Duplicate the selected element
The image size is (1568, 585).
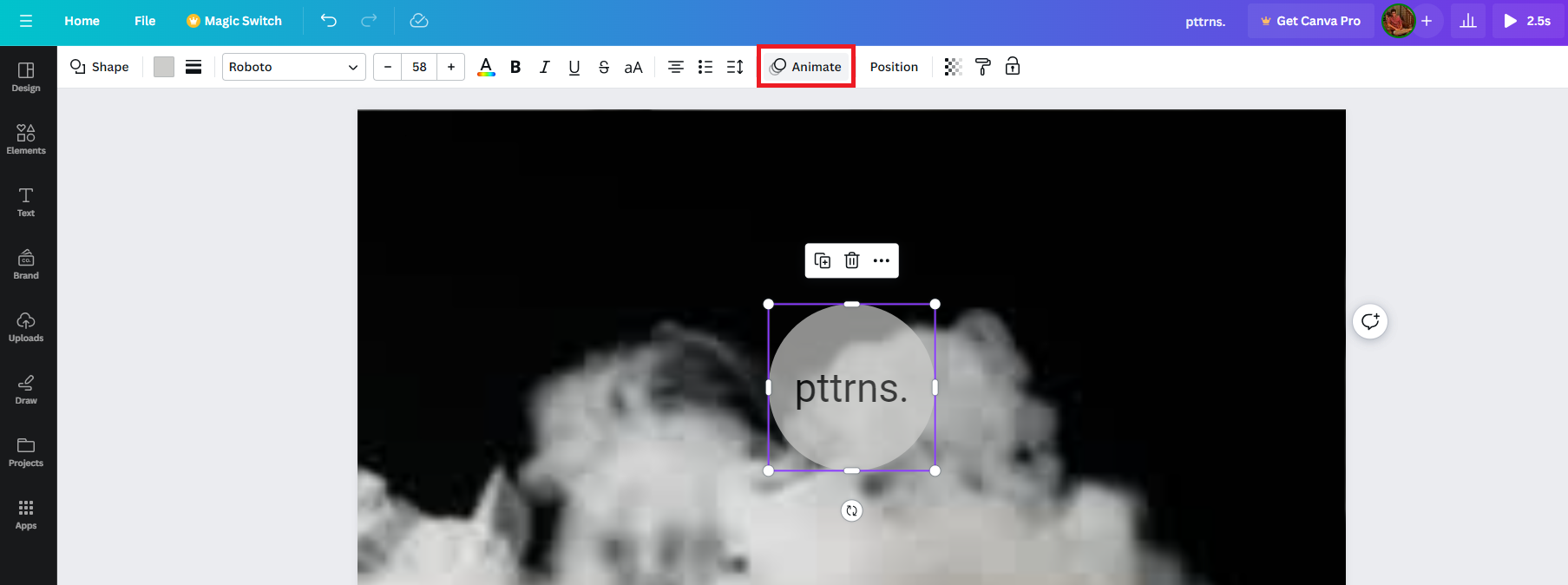click(x=823, y=260)
